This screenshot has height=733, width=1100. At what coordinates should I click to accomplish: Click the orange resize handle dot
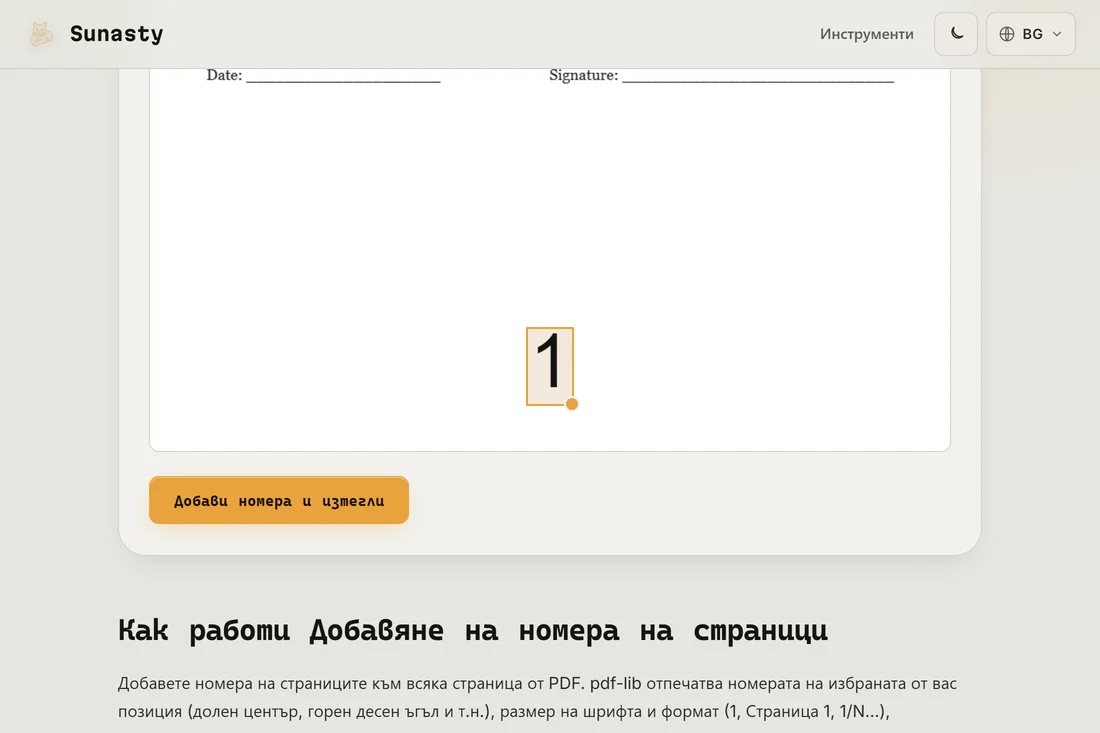572,404
